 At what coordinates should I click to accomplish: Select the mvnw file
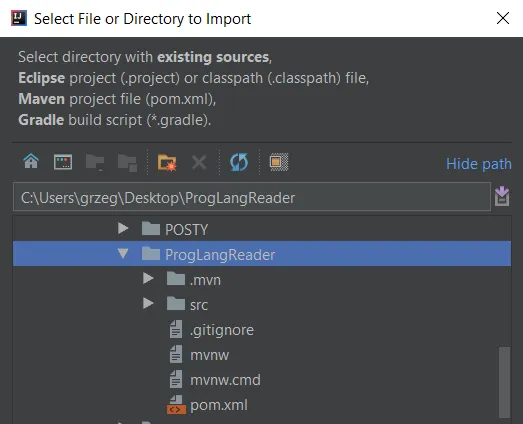[209, 355]
